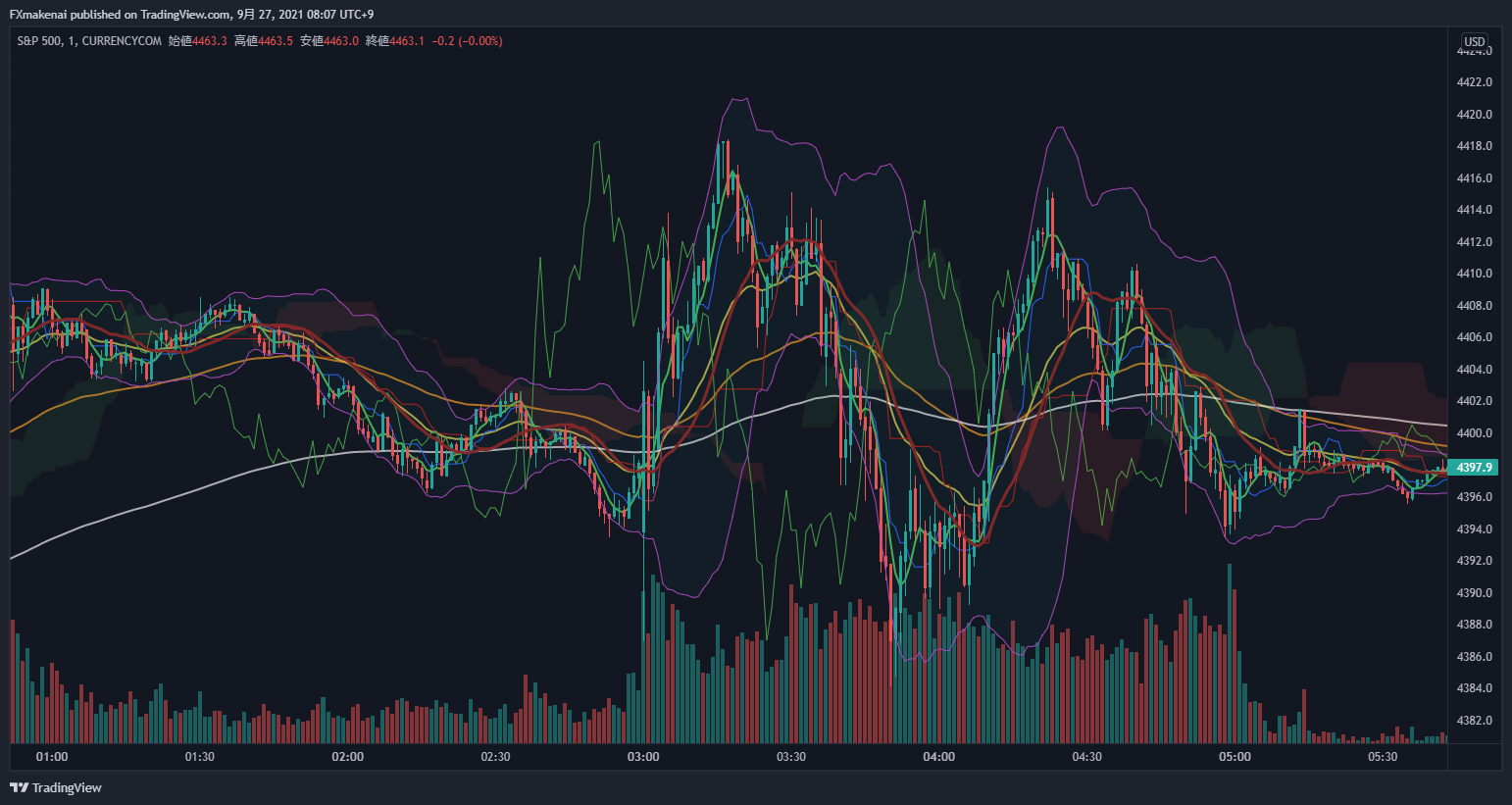Click the 4412.0 price axis label
The image size is (1512, 805).
1474,242
